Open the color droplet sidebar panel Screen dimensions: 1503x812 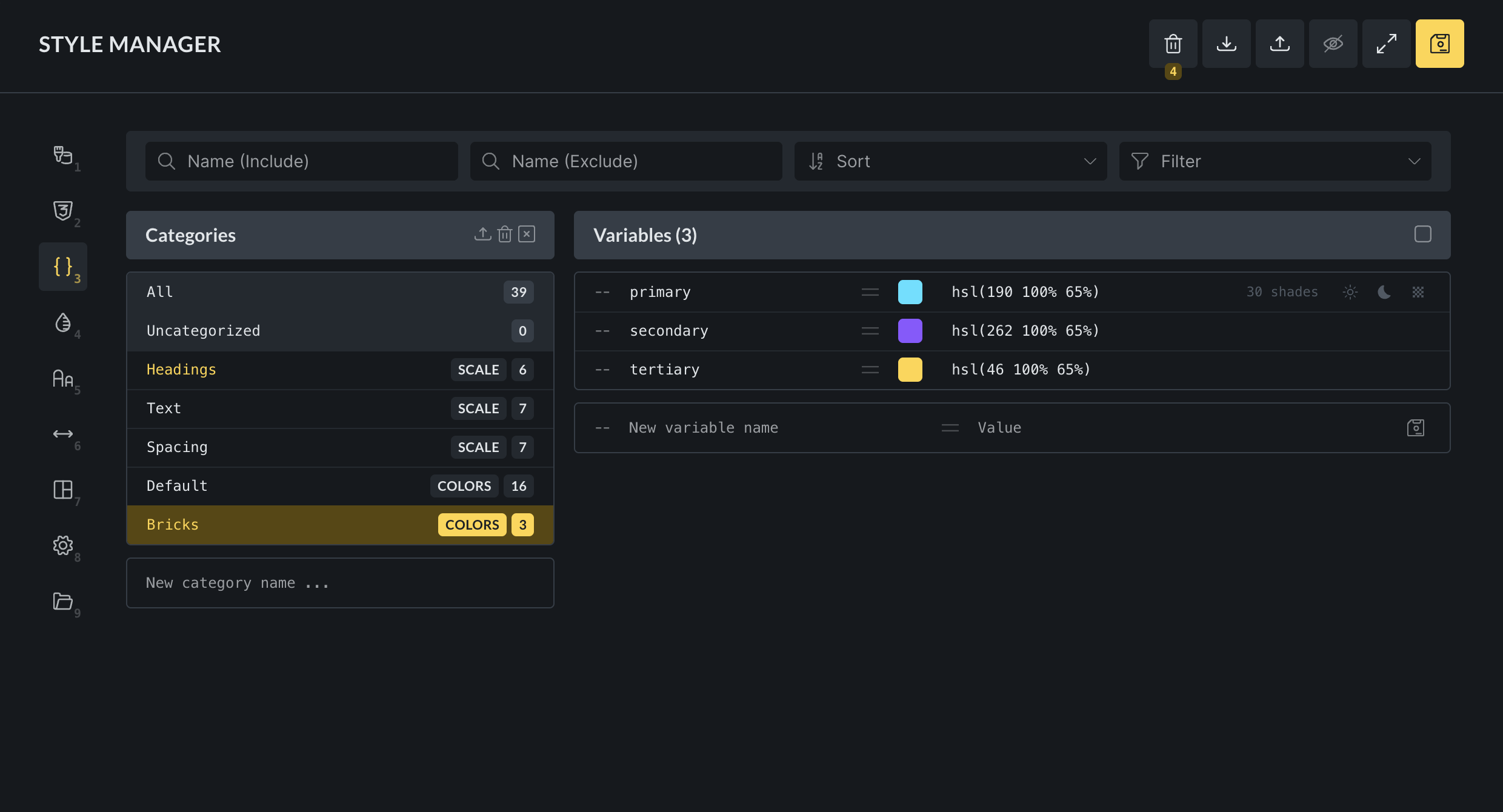(x=63, y=322)
